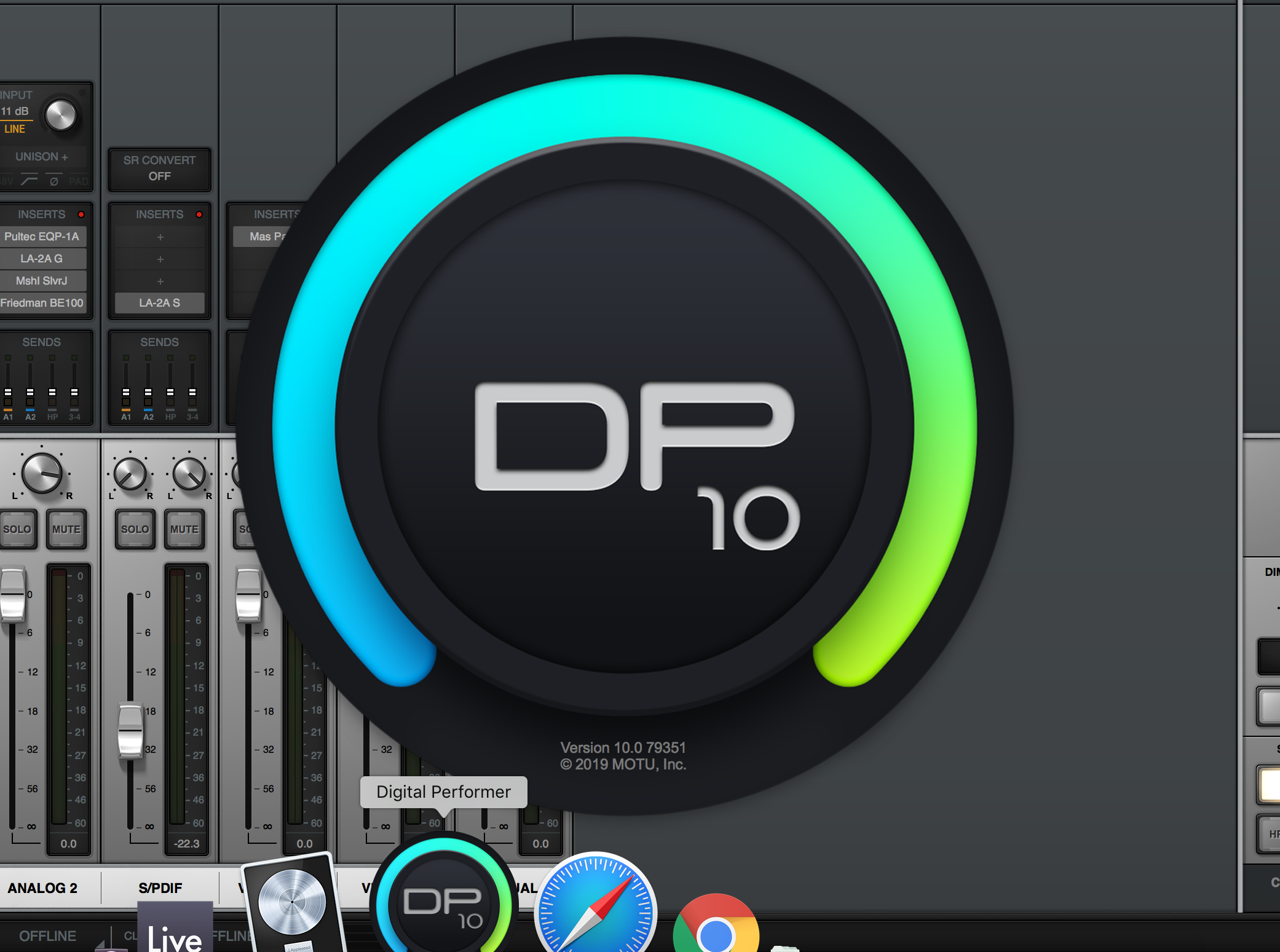Toggle S/PDIF inserts red record indicator
The width and height of the screenshot is (1280, 952).
(x=199, y=214)
